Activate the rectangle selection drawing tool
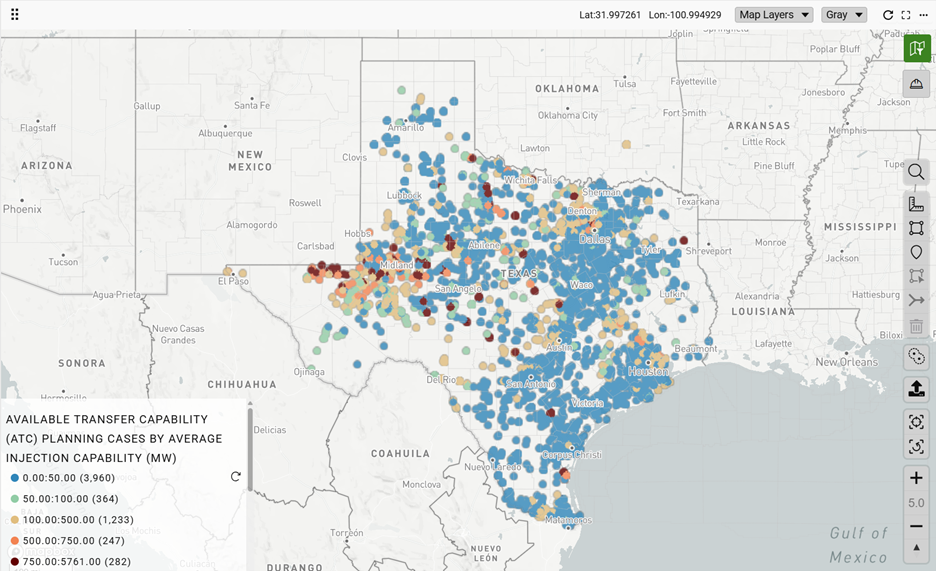 916,228
